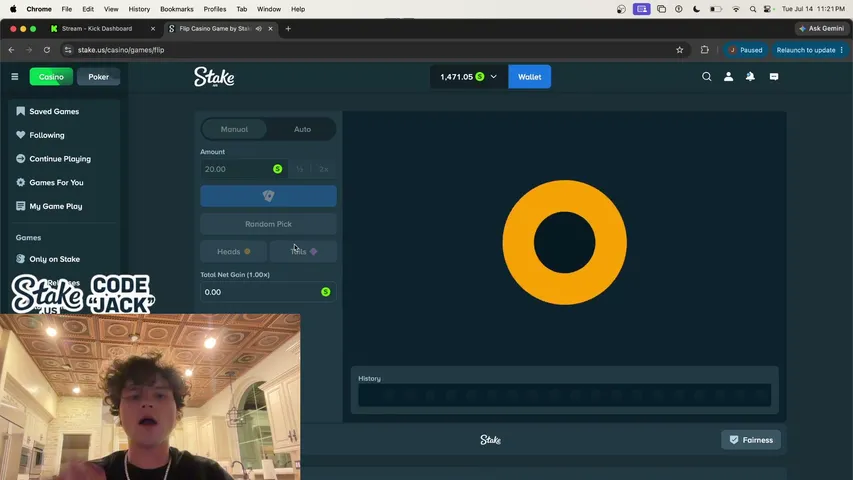Go back to previous page
Image resolution: width=853 pixels, height=480 pixels.
pos(11,50)
